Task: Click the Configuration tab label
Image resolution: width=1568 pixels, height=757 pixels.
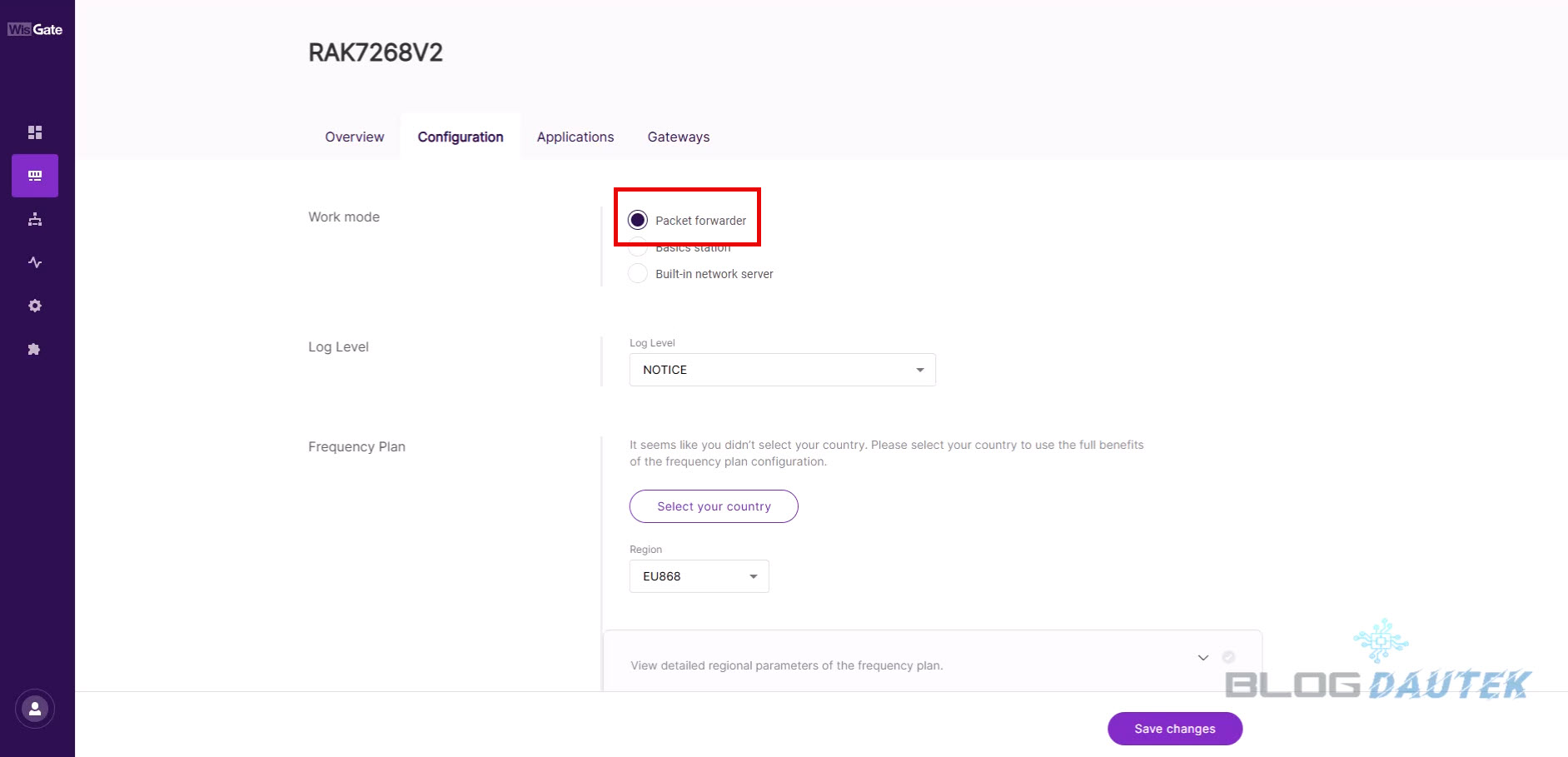Action: pos(460,137)
